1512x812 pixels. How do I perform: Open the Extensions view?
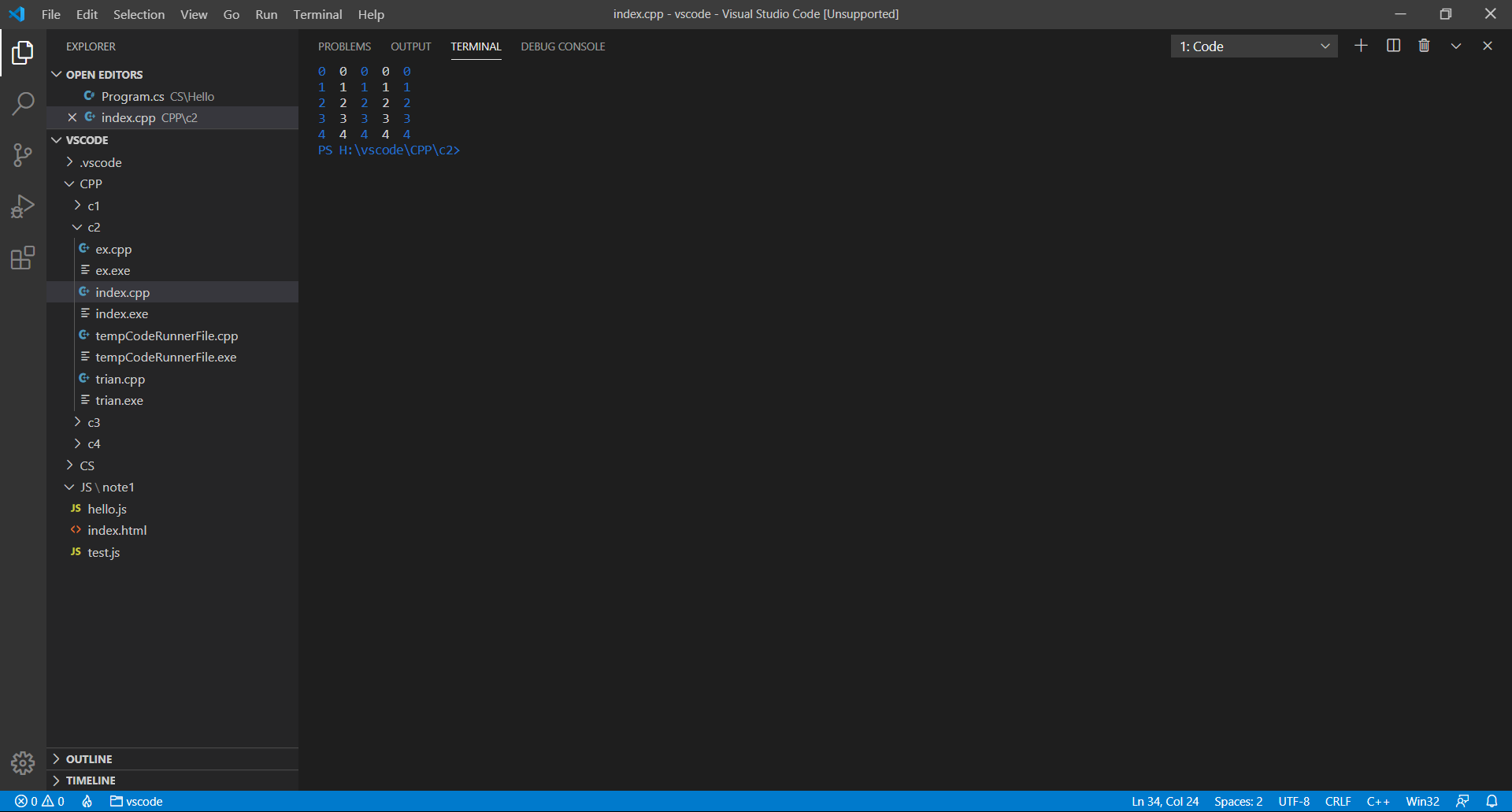coord(23,258)
